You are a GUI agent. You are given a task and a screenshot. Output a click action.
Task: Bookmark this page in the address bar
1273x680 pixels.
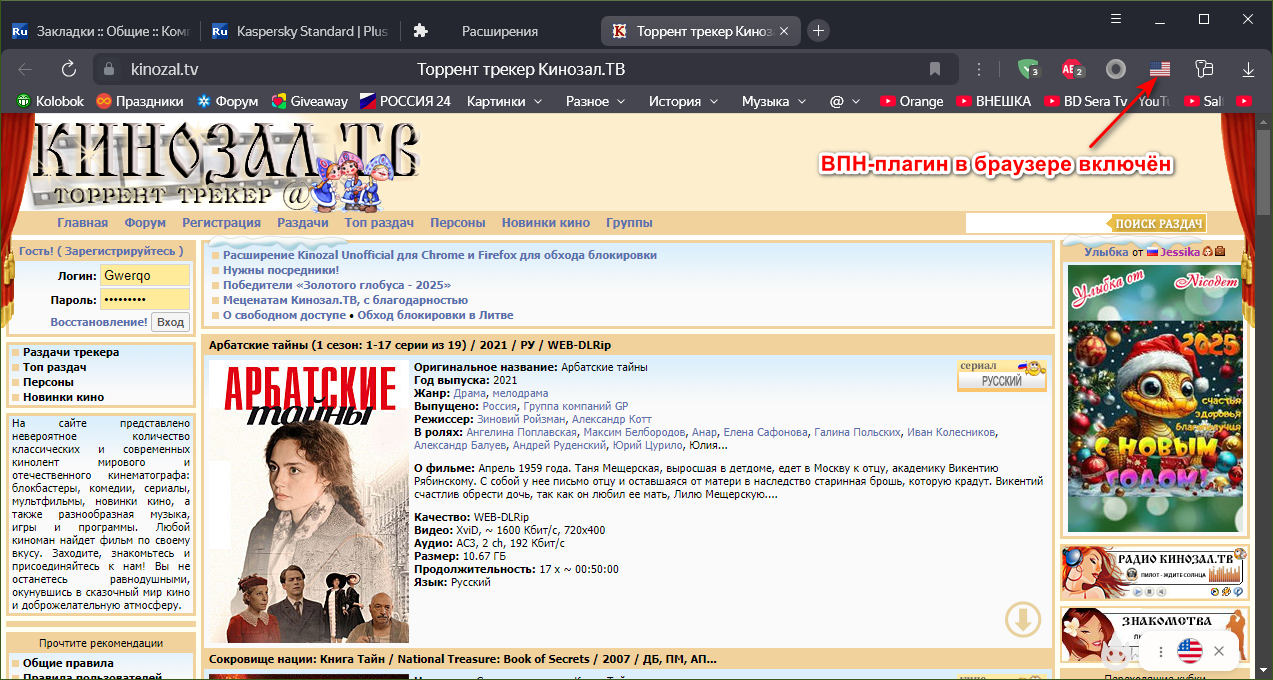(935, 69)
